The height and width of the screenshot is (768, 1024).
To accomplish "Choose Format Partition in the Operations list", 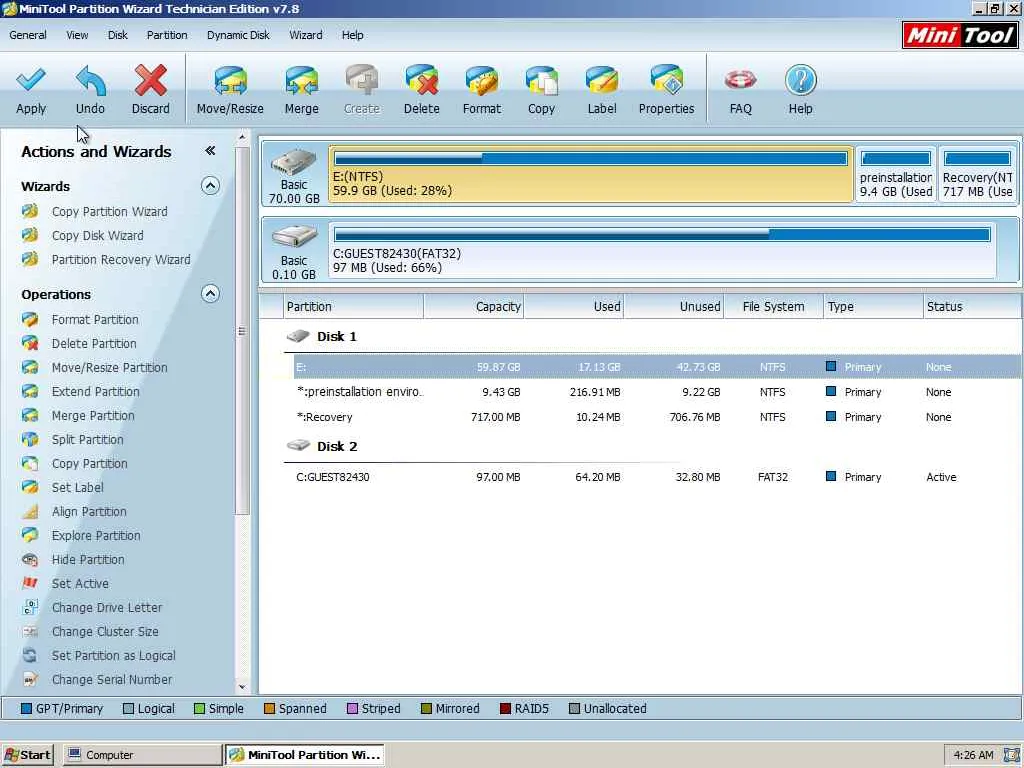I will pos(95,320).
